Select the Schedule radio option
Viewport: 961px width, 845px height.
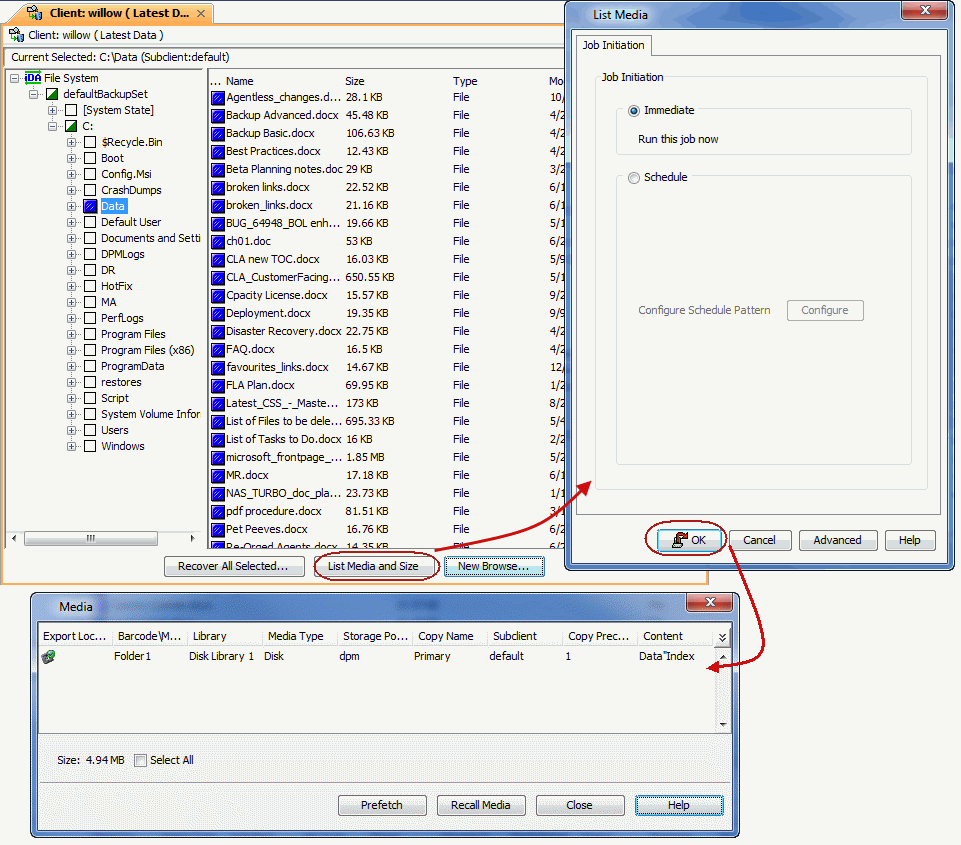coord(633,178)
